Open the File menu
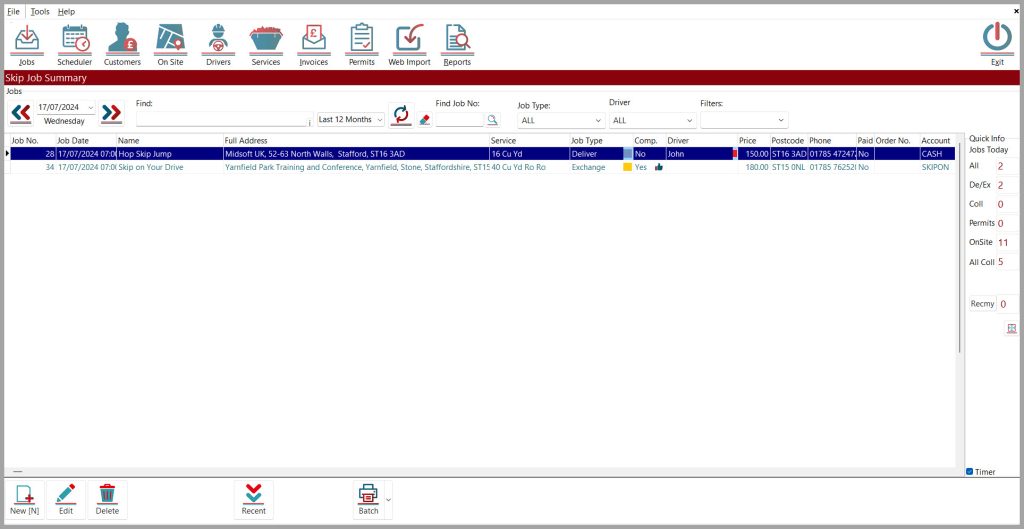 [13, 12]
